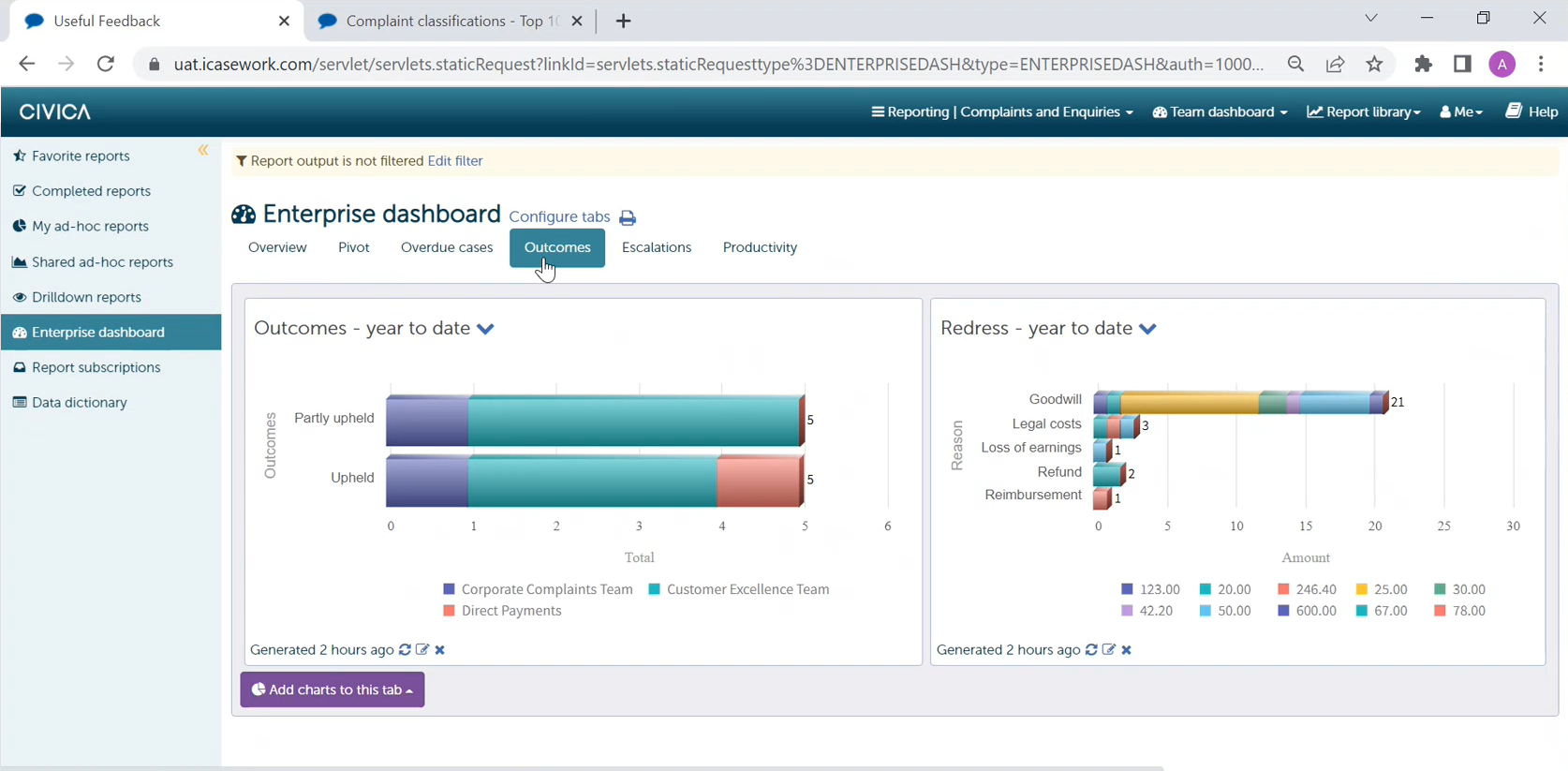The image size is (1568, 771).
Task: Go forward to the next page
Action: 66,64
